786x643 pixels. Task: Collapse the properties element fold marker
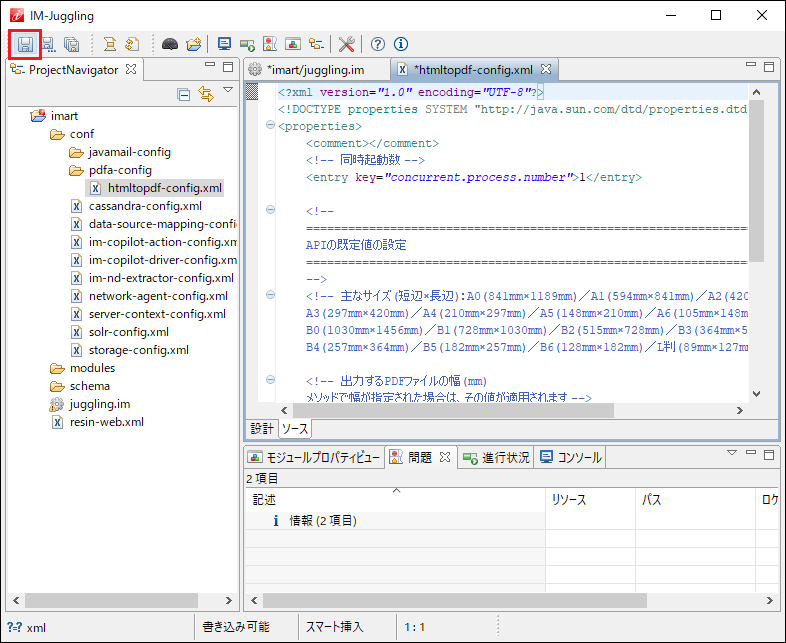coord(270,126)
